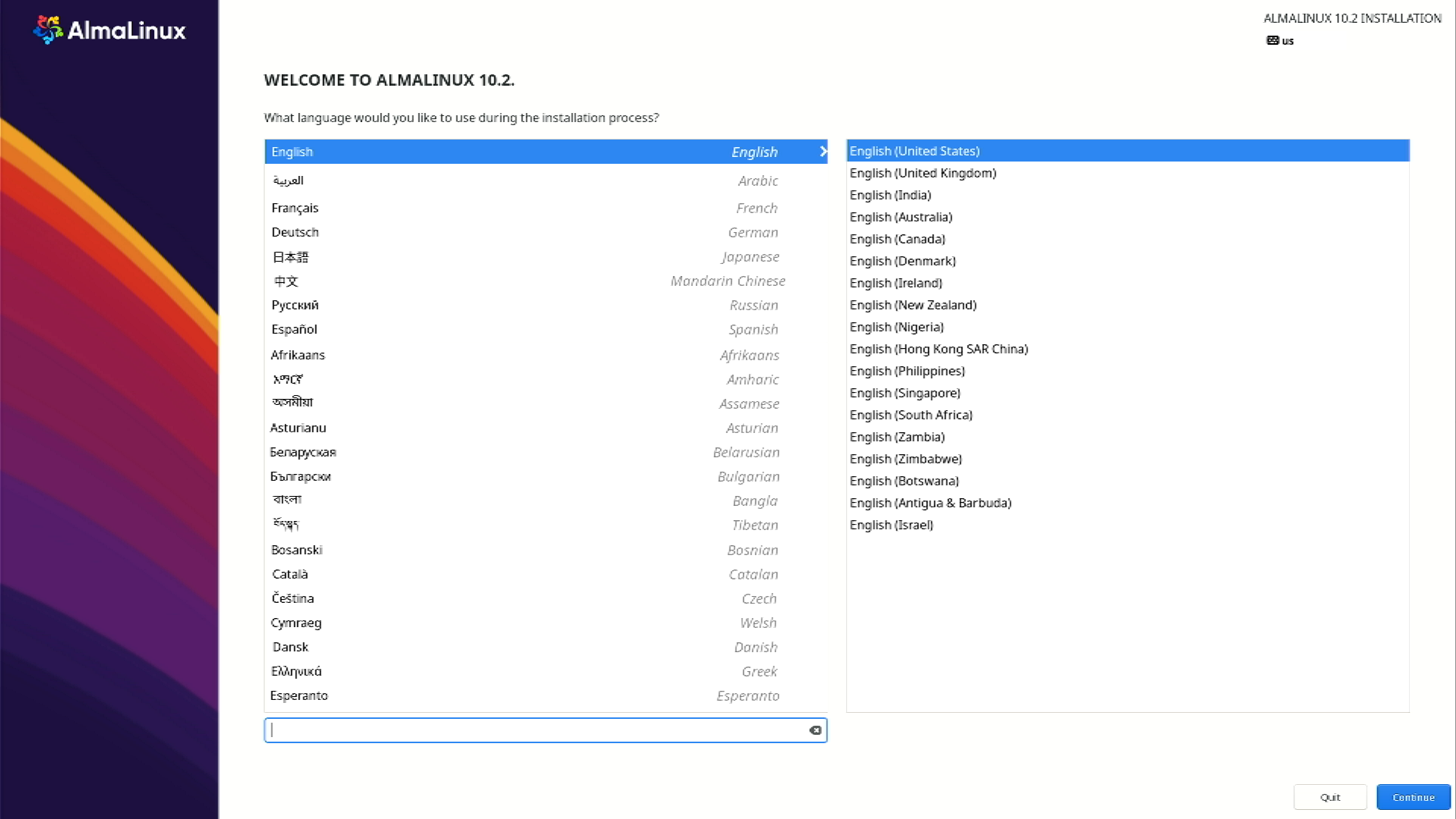Select English (Canada) locale
Viewport: 1456px width, 819px height.
point(1128,239)
